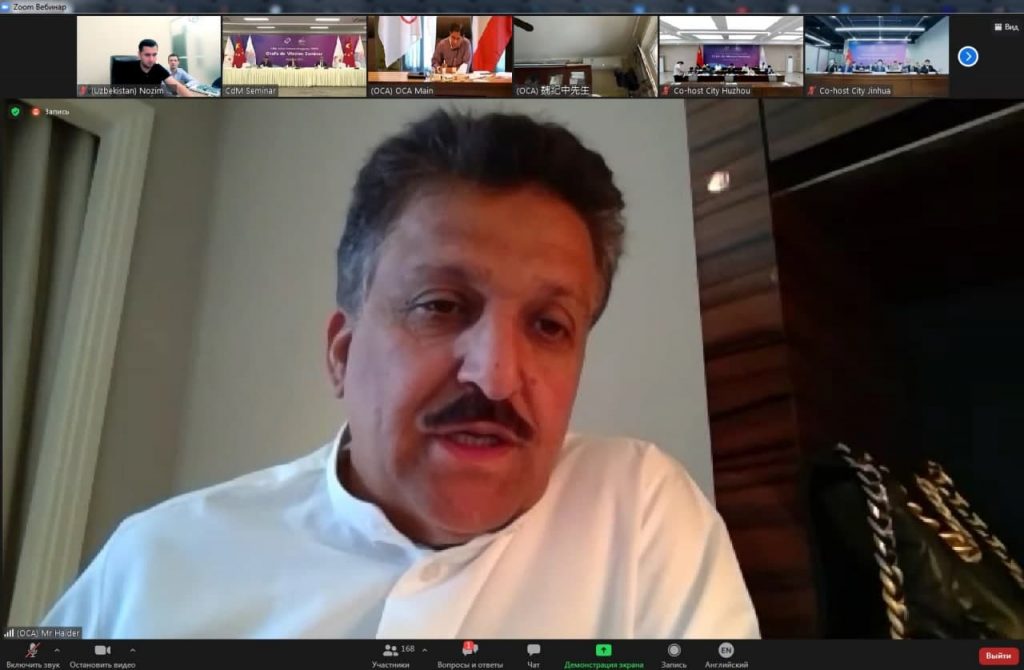The width and height of the screenshot is (1024, 670).
Task: Expand audio options arrow beside microphone
Action: [56, 650]
